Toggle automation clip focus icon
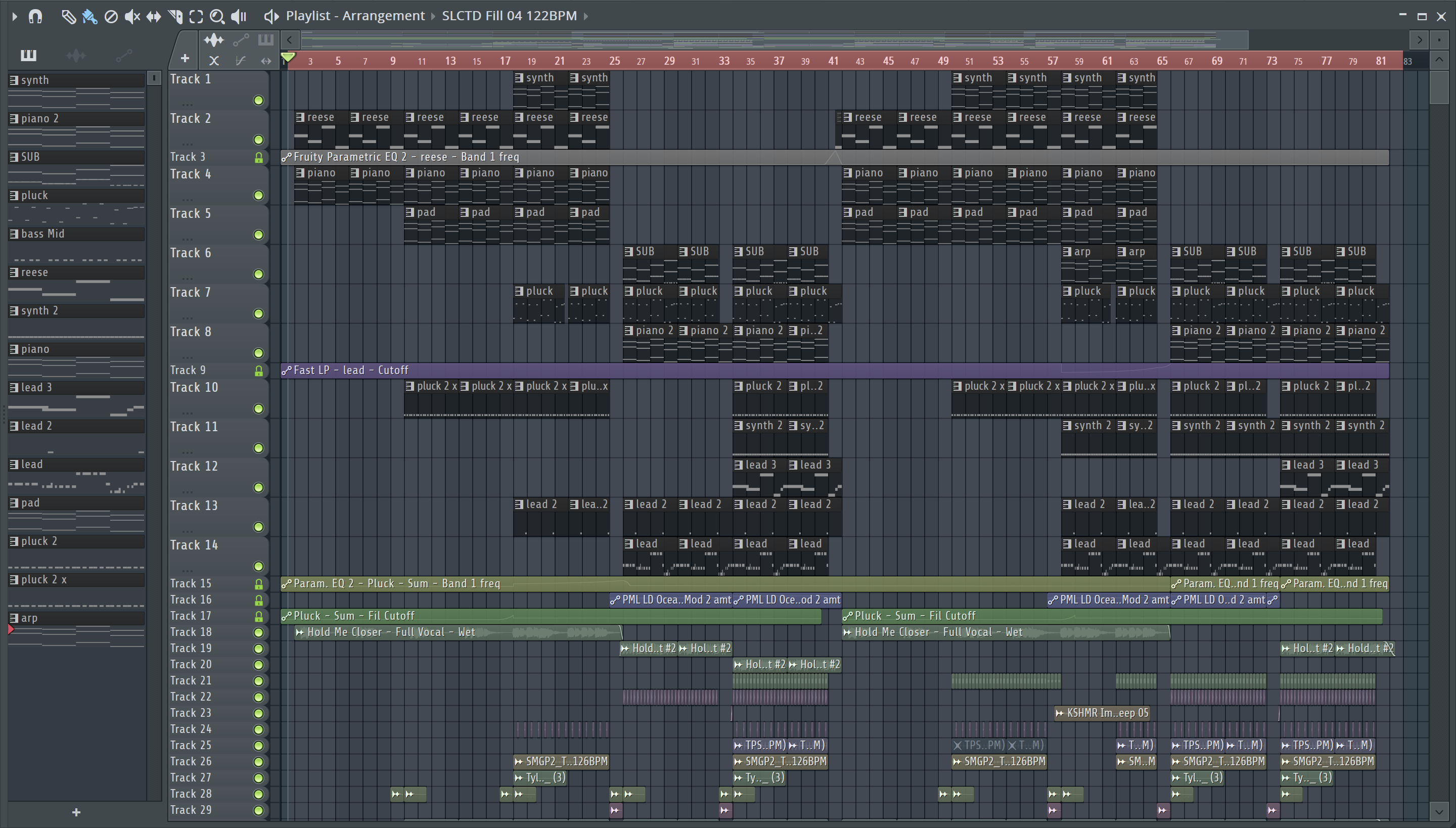This screenshot has height=828, width=1456. tap(241, 40)
